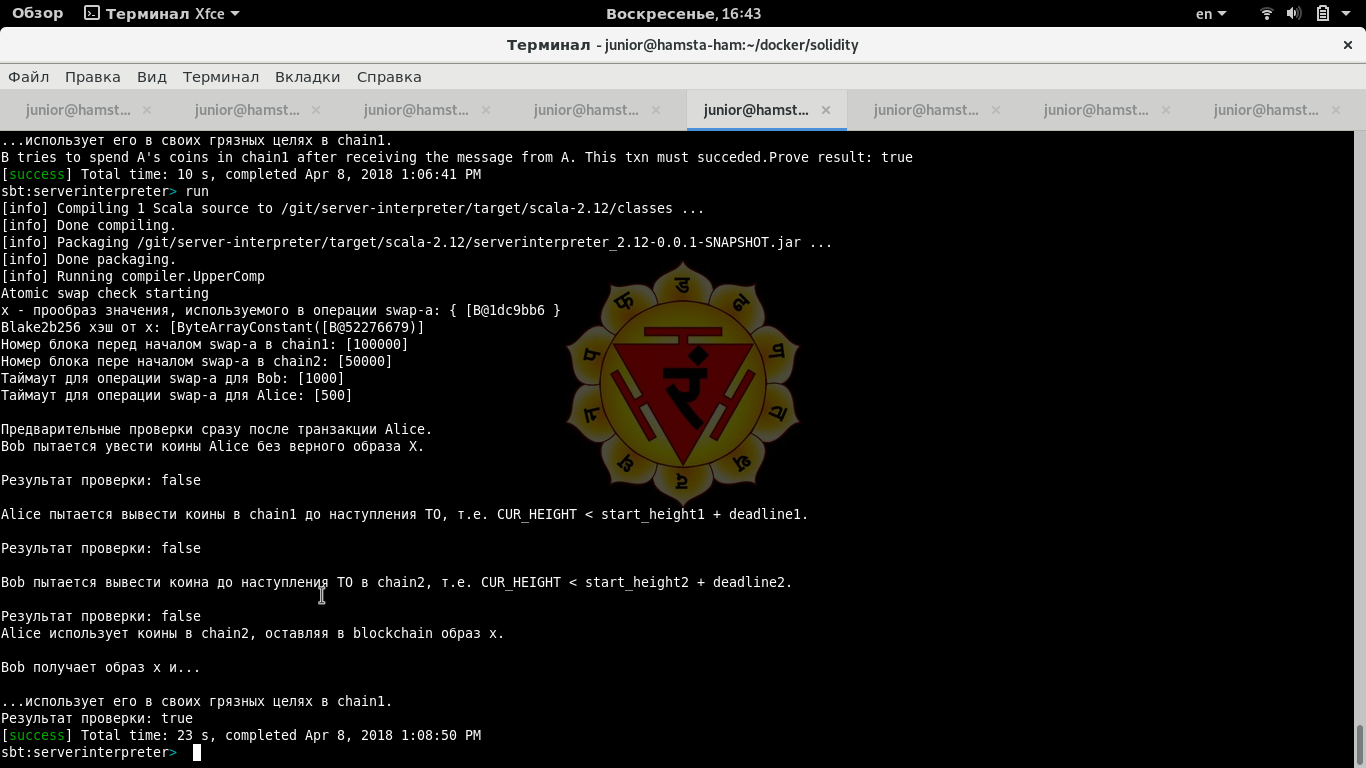The height and width of the screenshot is (768, 1366).
Task: Close the first junior@hamst tab
Action: pos(147,110)
